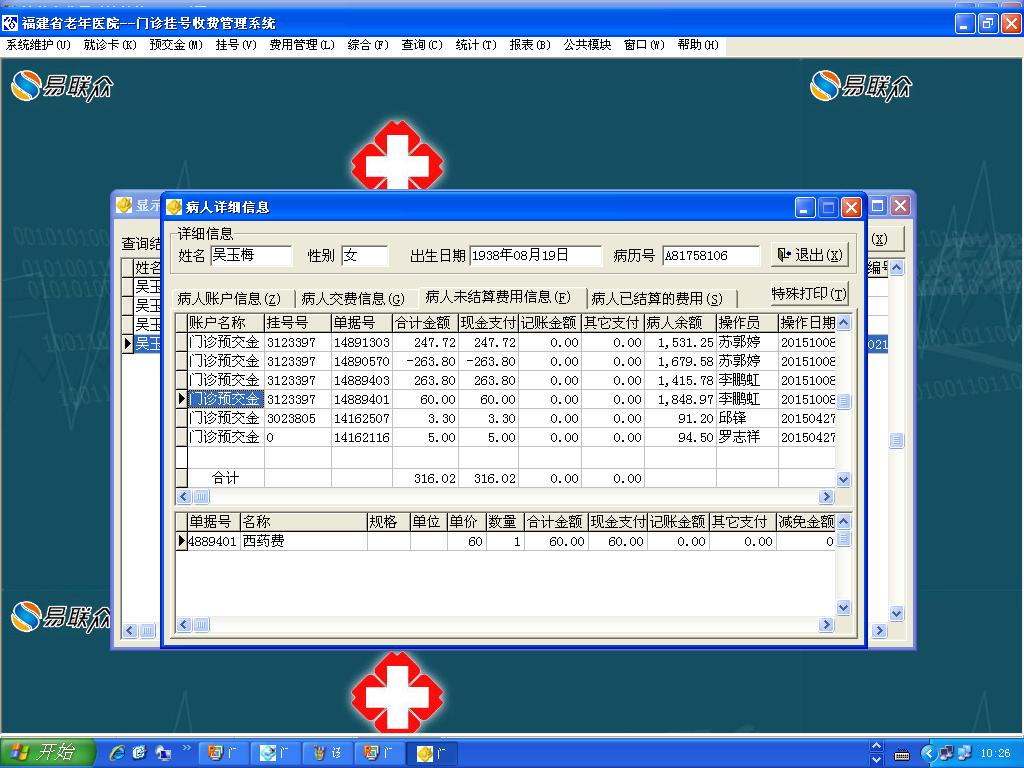Click the total value 316.02 under 合计金额

click(425, 479)
